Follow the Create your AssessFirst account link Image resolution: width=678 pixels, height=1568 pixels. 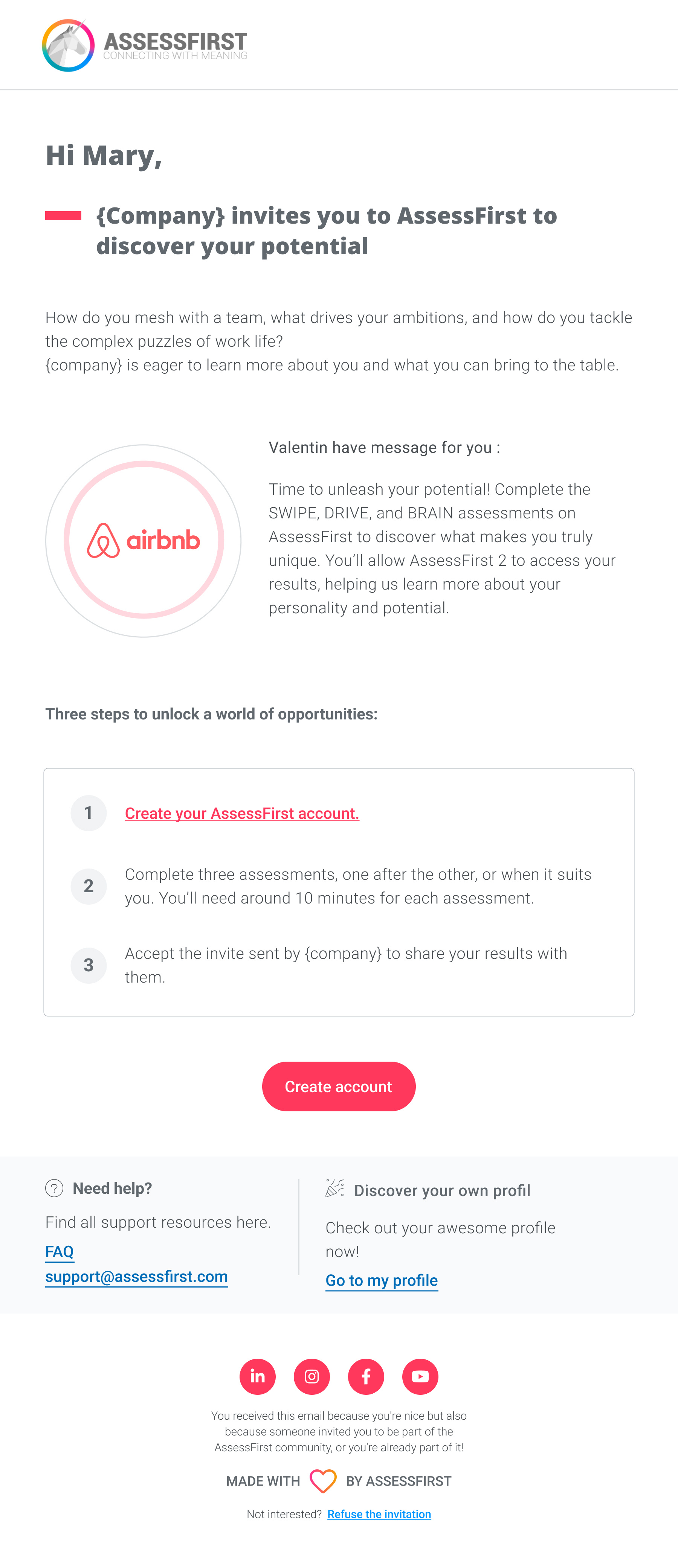click(x=242, y=813)
